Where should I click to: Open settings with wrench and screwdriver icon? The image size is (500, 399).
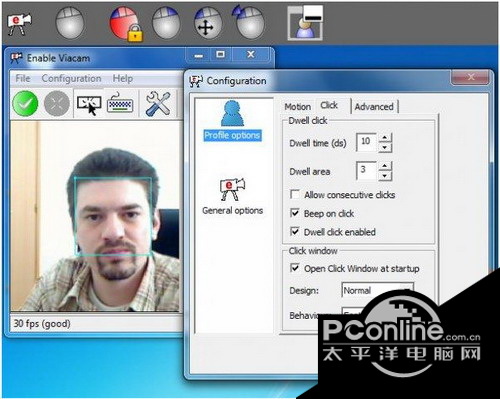pos(158,104)
